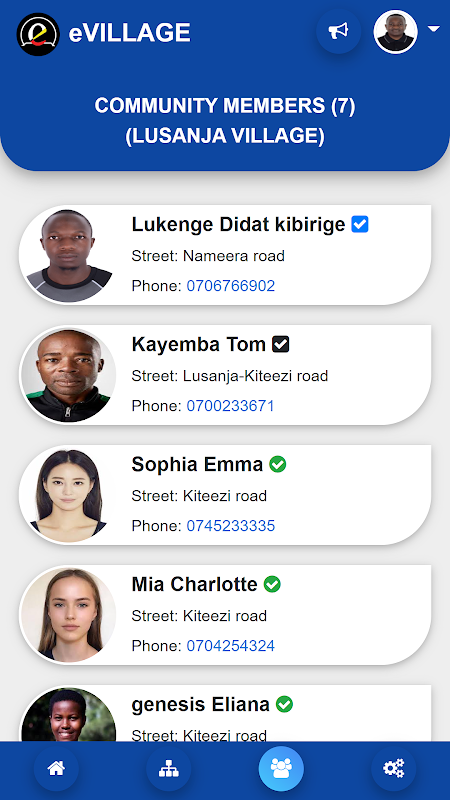Open the Mia Charlotte member card name
This screenshot has width=450, height=800.
[194, 584]
